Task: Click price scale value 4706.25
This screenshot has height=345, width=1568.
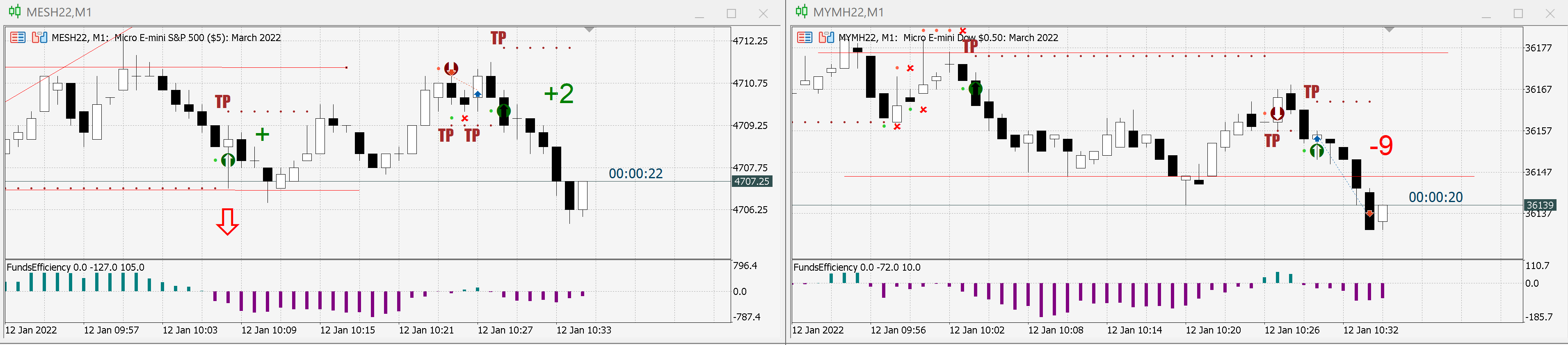Action: (x=750, y=210)
